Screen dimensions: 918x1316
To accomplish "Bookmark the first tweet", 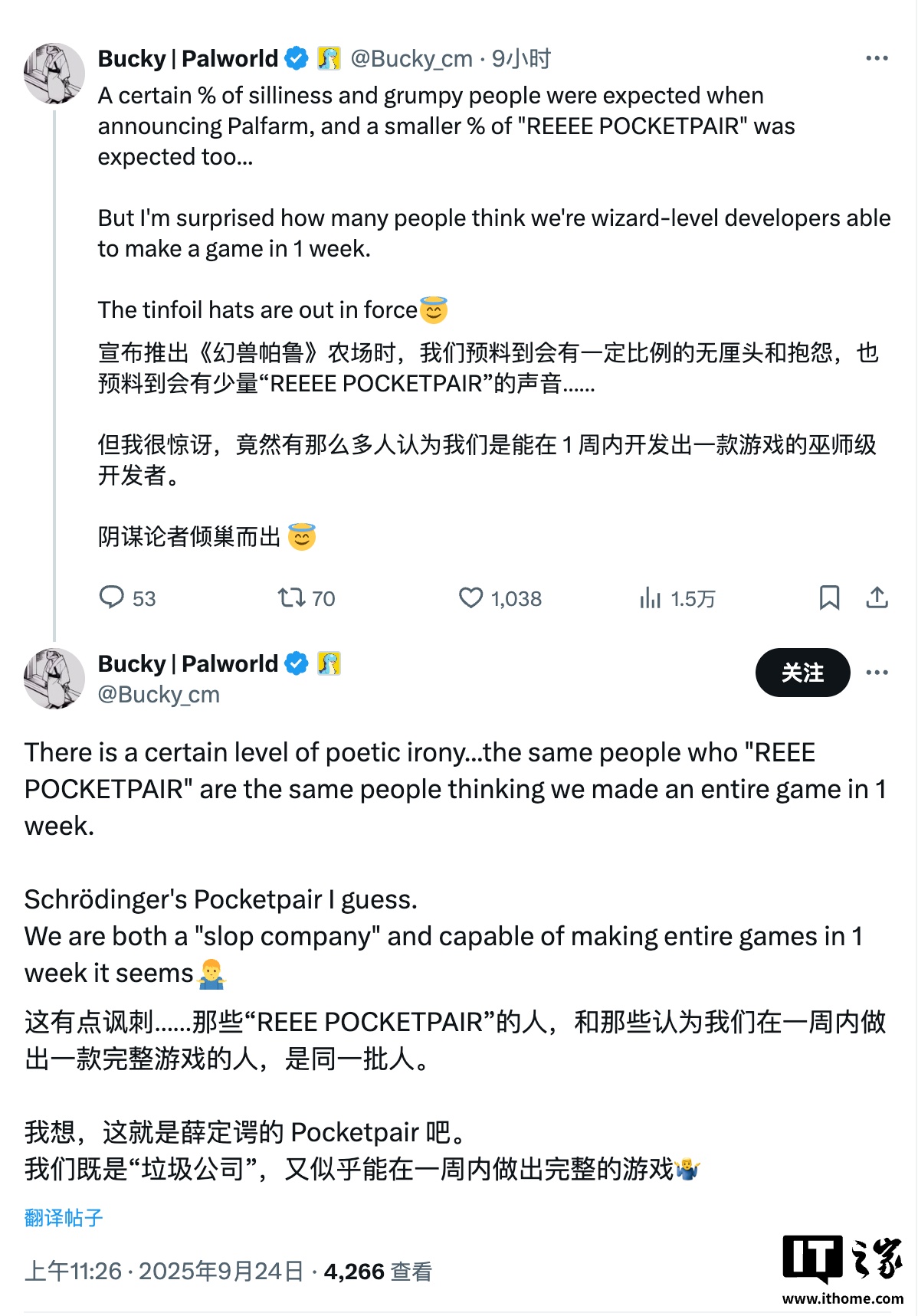I will tap(829, 597).
